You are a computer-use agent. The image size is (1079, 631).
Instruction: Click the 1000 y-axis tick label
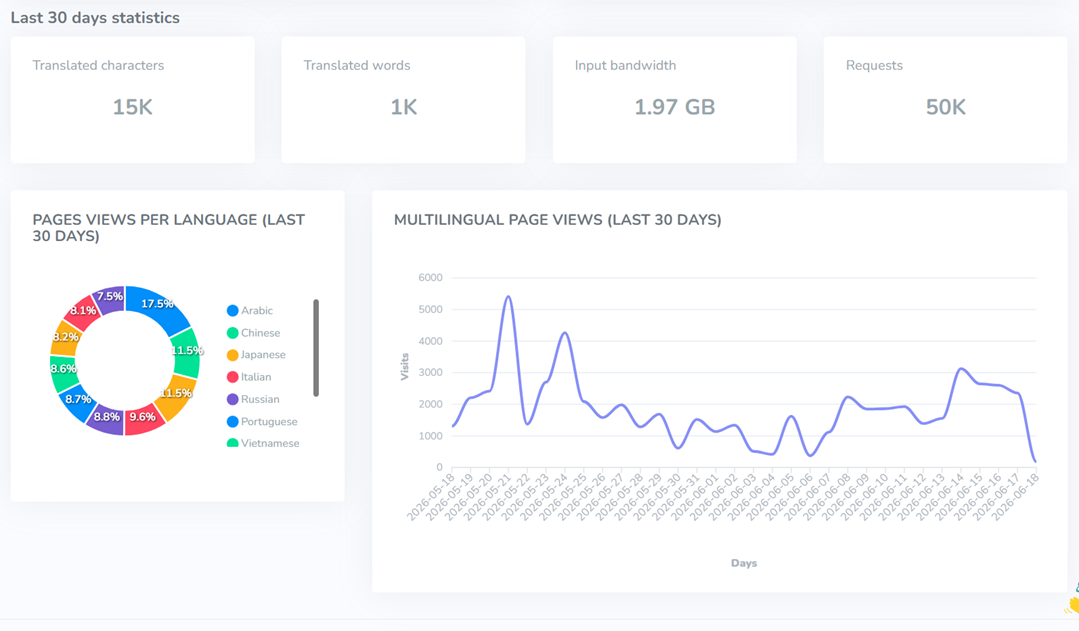[x=430, y=436]
